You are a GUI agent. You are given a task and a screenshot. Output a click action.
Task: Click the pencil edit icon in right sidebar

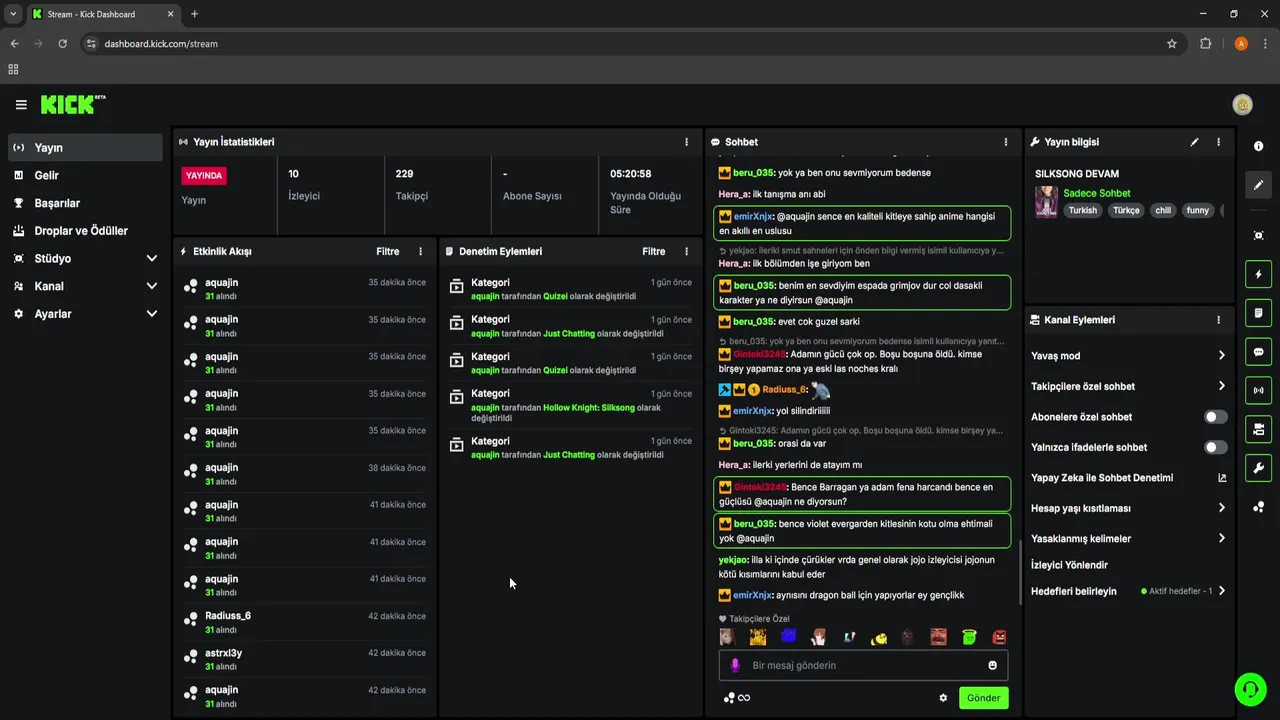pyautogui.click(x=1258, y=185)
